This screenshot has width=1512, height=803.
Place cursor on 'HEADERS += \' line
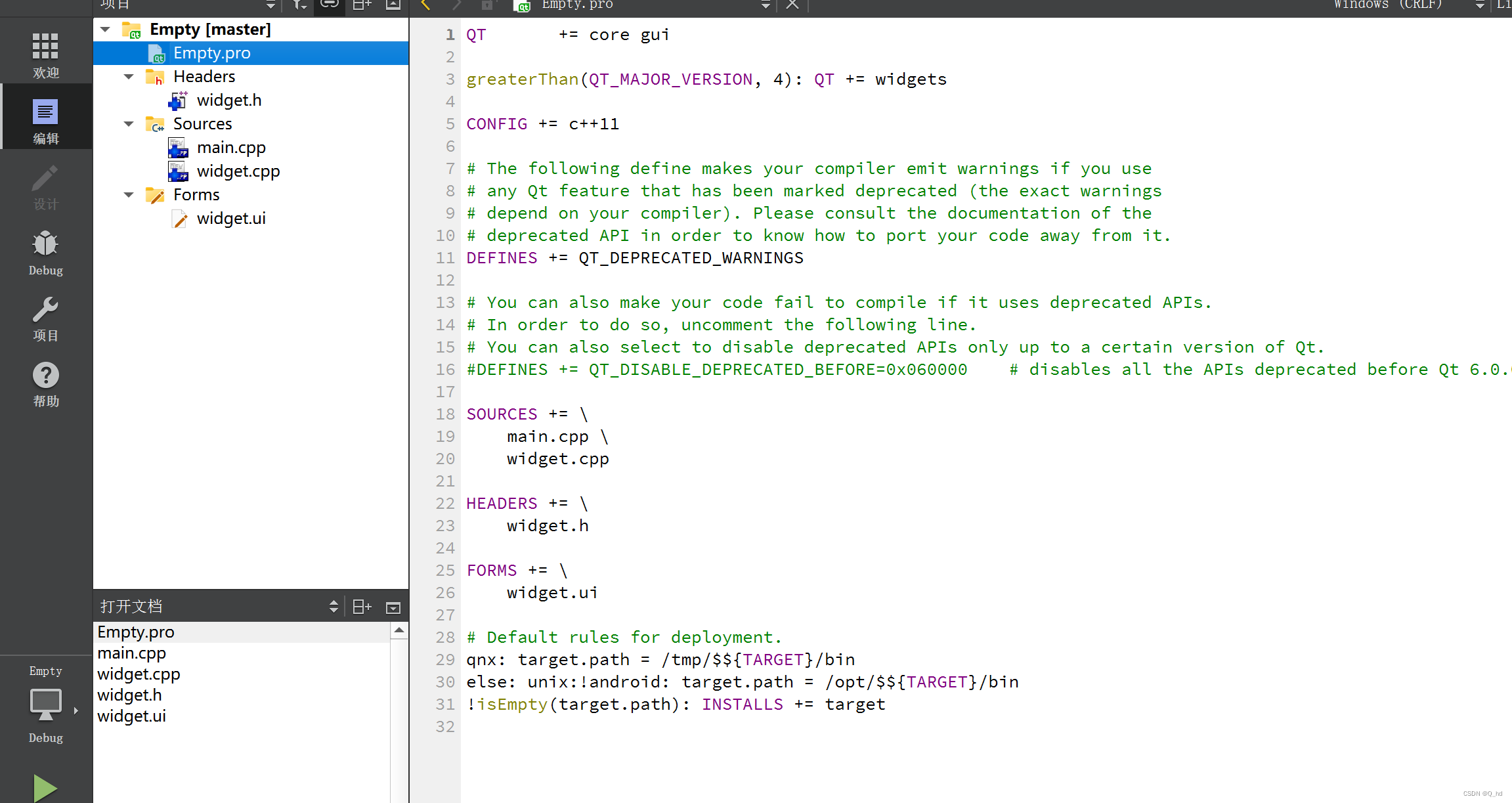(527, 504)
